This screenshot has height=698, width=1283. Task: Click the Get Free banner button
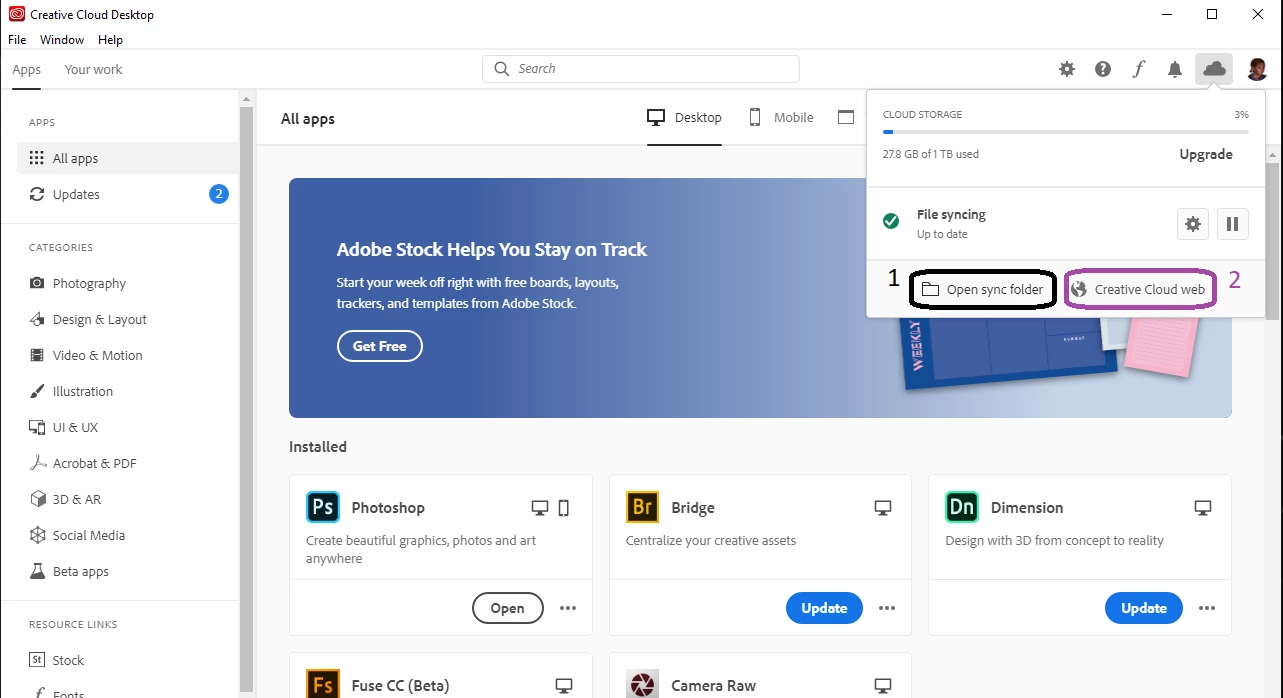tap(380, 346)
